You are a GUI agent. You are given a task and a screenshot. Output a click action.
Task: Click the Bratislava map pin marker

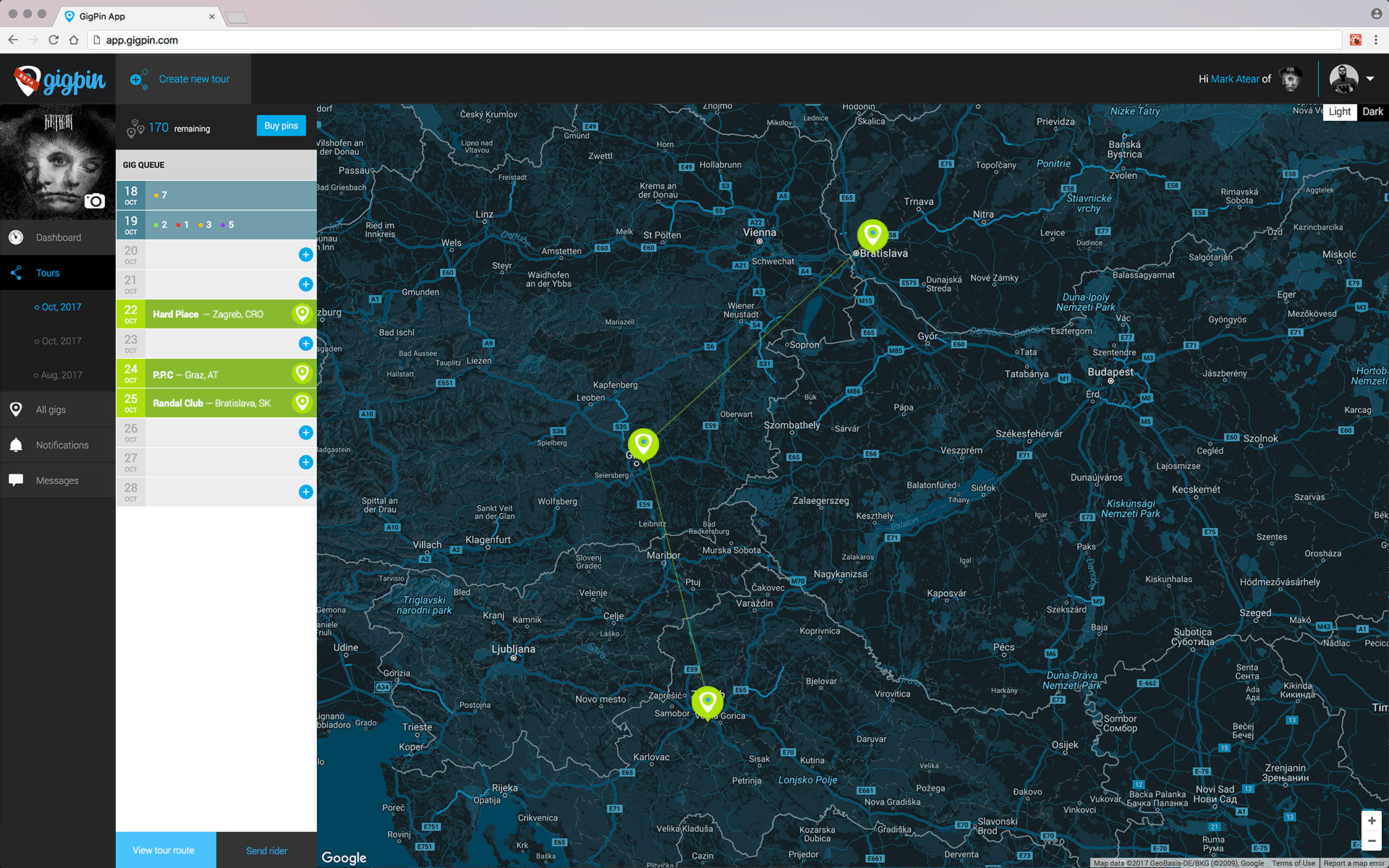coord(872,234)
